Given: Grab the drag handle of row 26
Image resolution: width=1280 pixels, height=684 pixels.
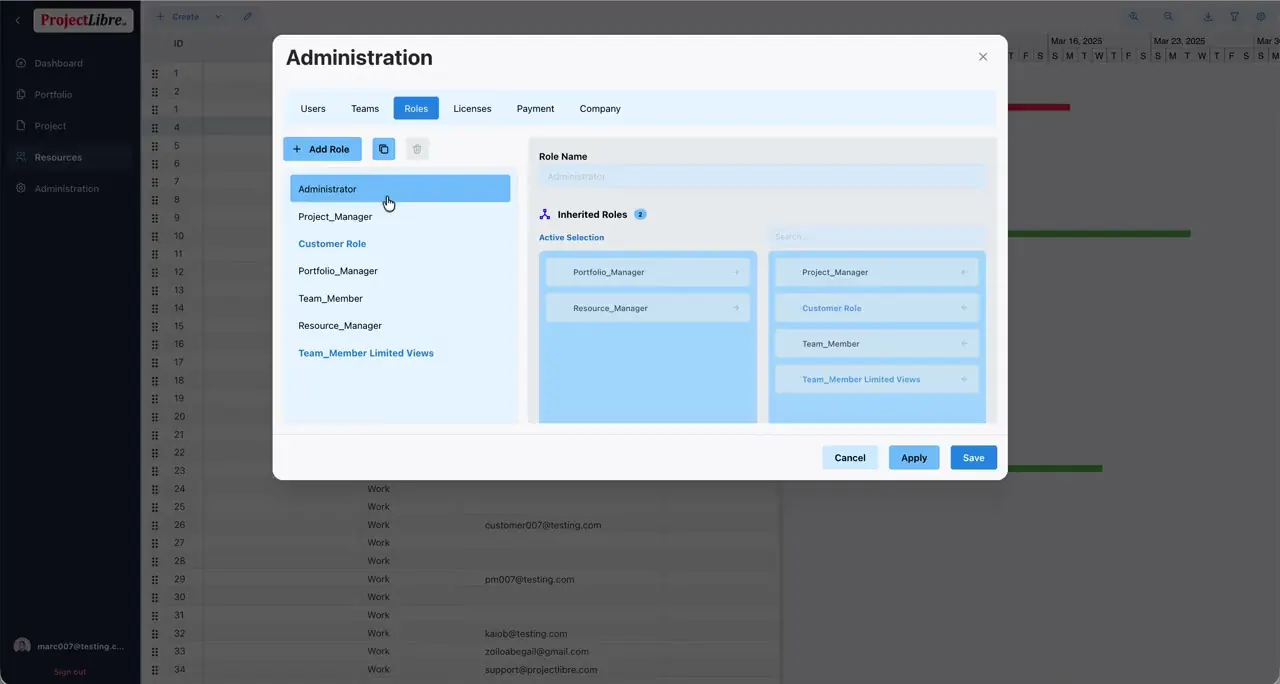Looking at the screenshot, I should pyautogui.click(x=155, y=525).
